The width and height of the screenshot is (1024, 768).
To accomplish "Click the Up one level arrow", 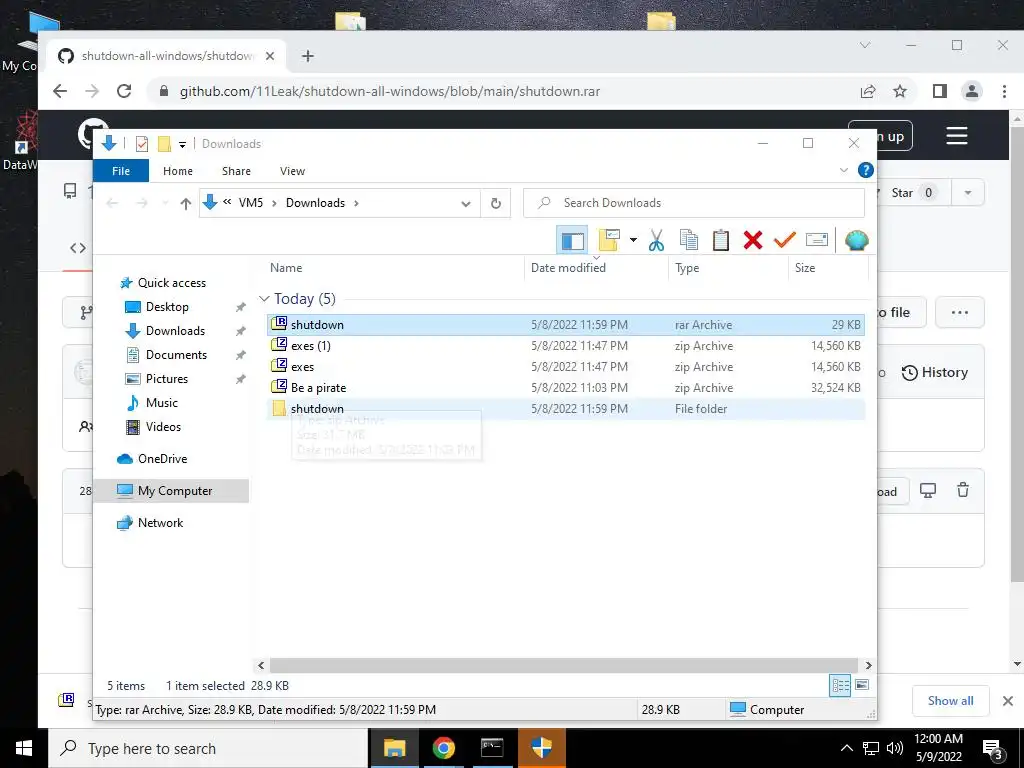I will click(185, 204).
